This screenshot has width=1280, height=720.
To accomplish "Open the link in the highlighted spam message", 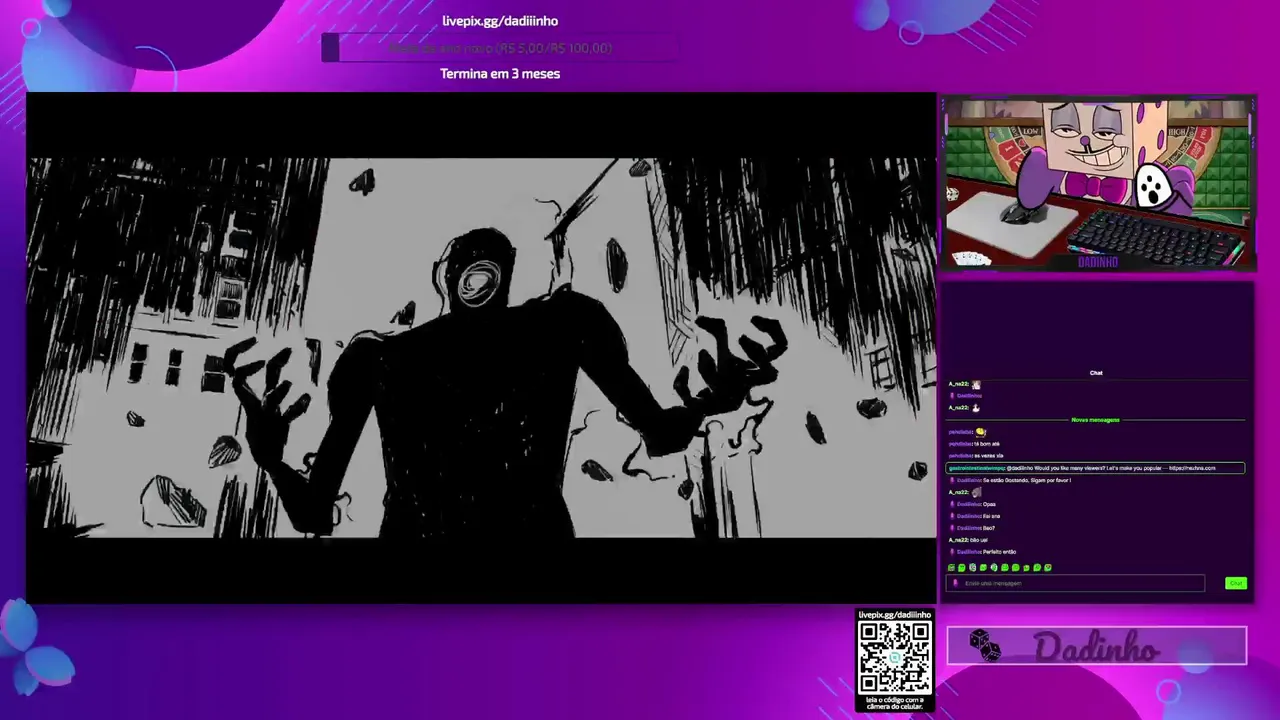I will (x=1192, y=468).
